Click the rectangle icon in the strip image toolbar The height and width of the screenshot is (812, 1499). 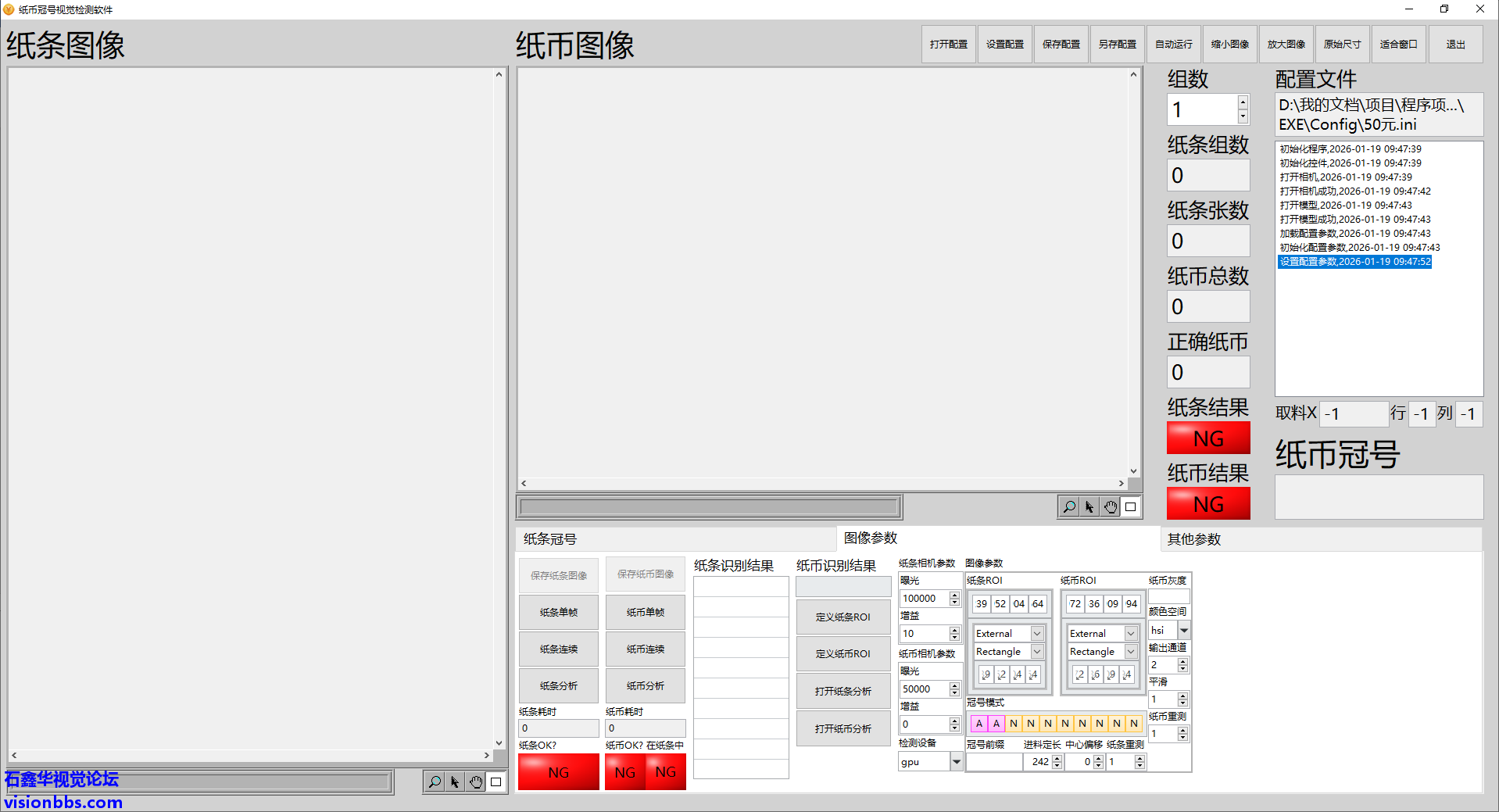497,782
